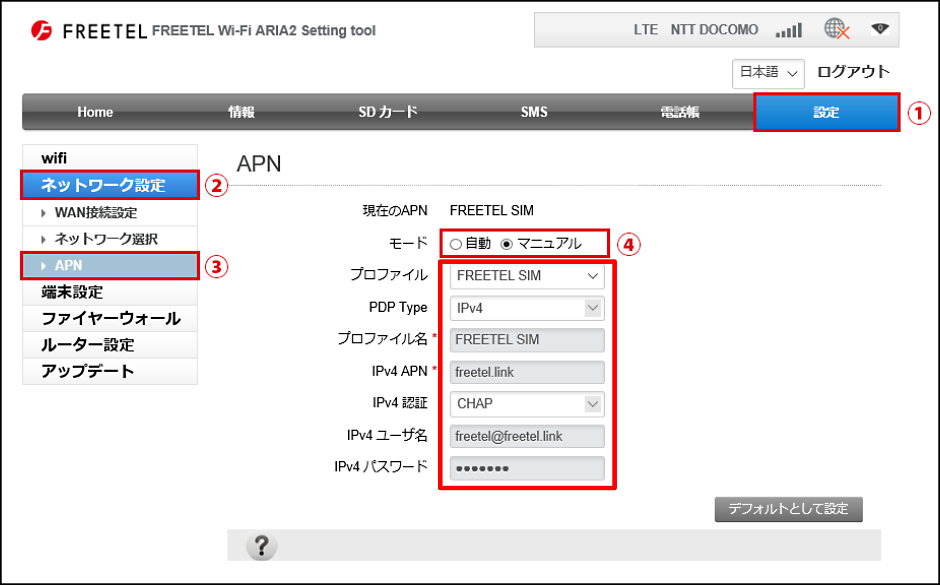Expand the WAN接続設定 submenu item
Screen dimensions: 940x586
(x=110, y=213)
